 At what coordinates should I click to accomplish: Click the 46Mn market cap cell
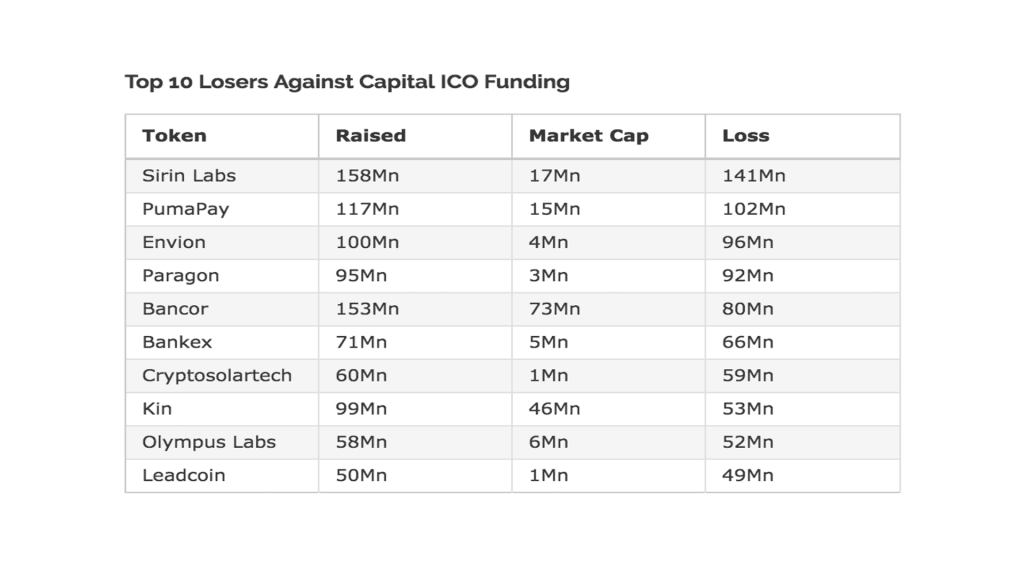point(554,408)
